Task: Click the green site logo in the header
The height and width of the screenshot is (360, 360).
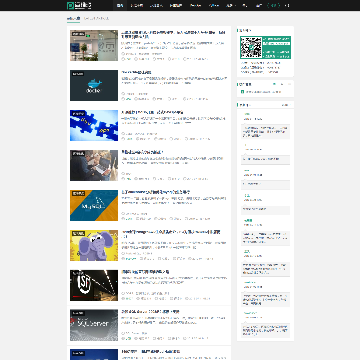Action: 79,5
